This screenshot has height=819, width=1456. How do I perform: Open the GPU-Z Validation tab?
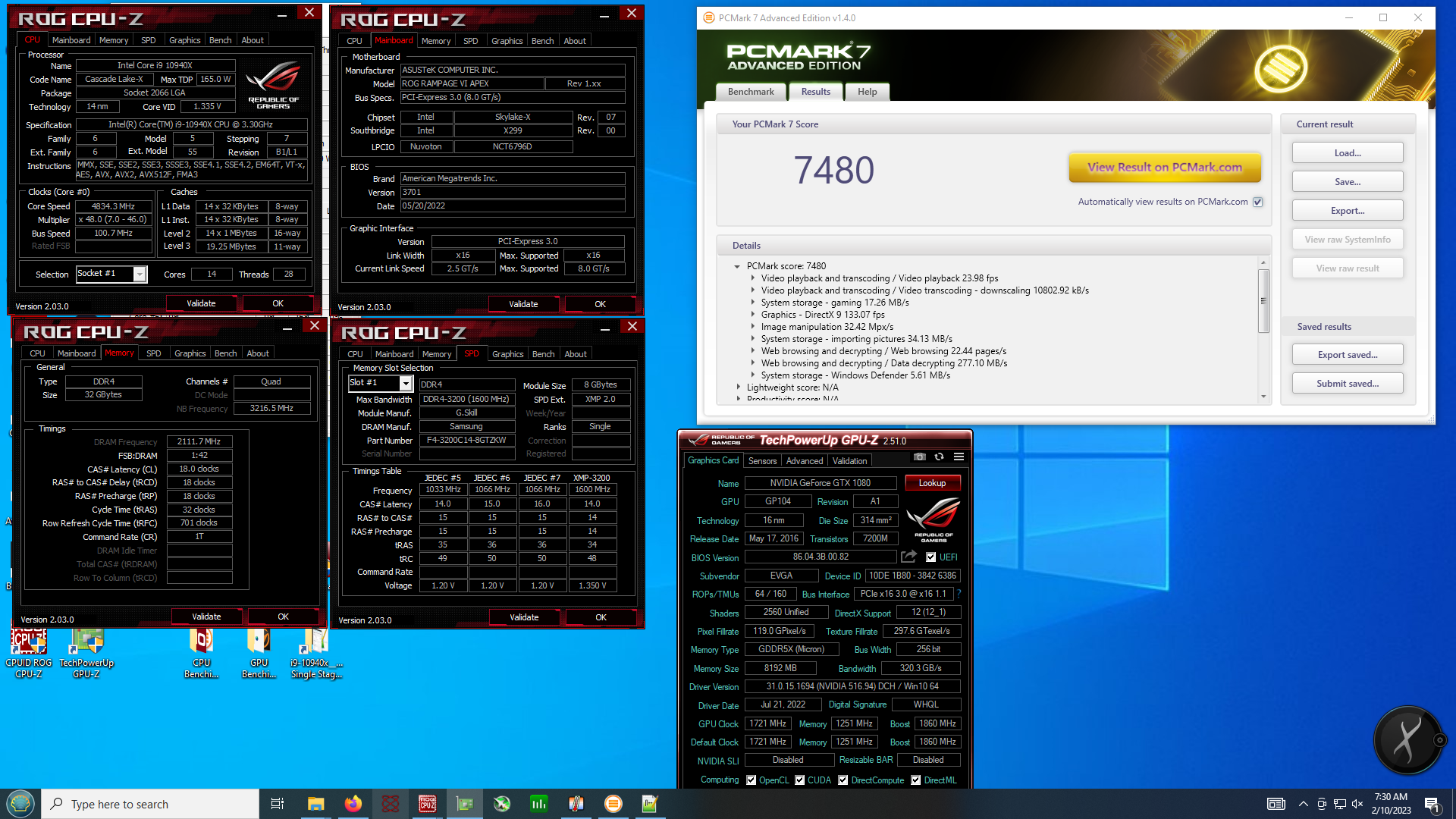point(849,461)
